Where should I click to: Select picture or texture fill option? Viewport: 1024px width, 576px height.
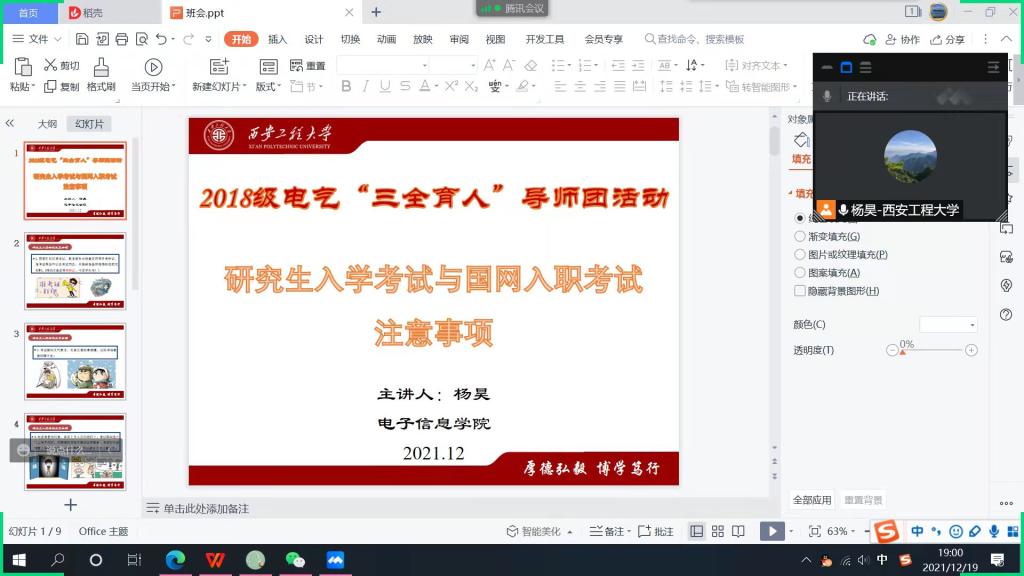(x=800, y=255)
